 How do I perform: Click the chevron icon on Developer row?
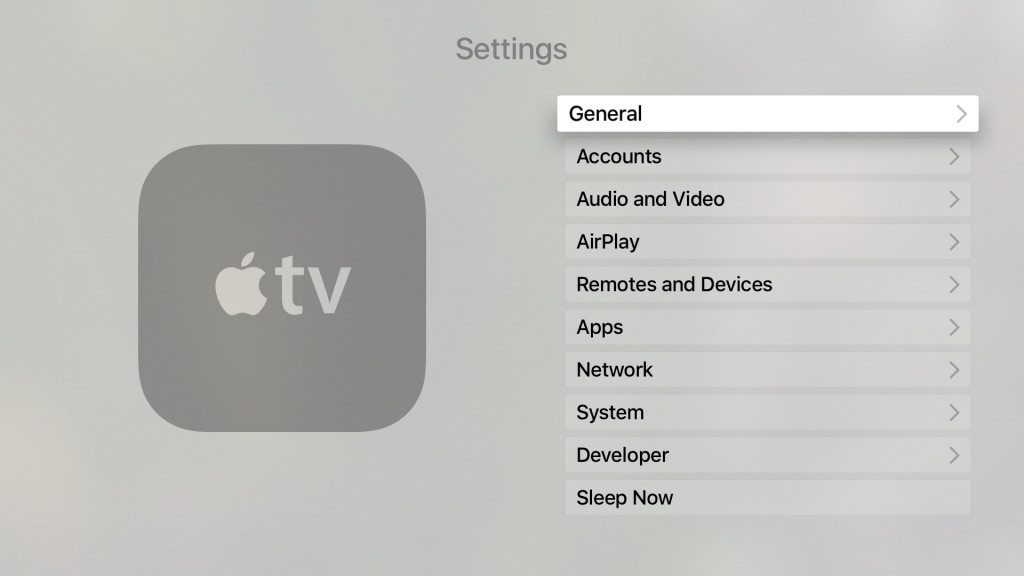click(x=954, y=455)
